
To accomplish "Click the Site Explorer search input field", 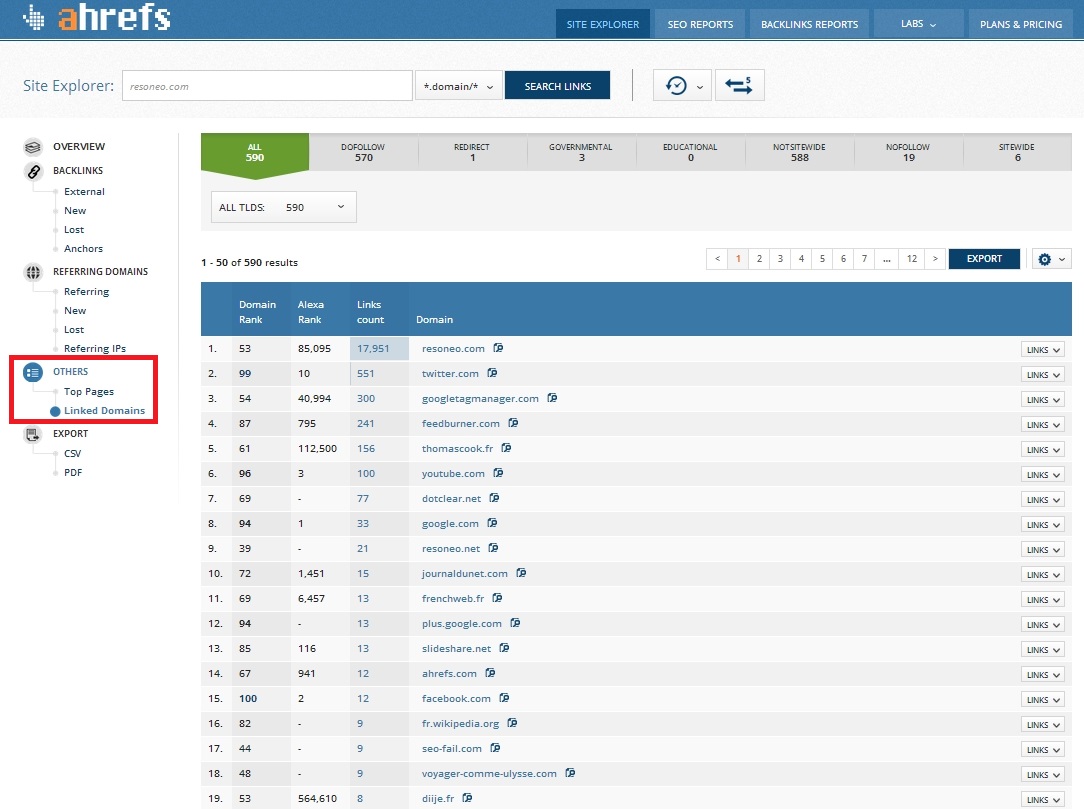I will [x=267, y=86].
